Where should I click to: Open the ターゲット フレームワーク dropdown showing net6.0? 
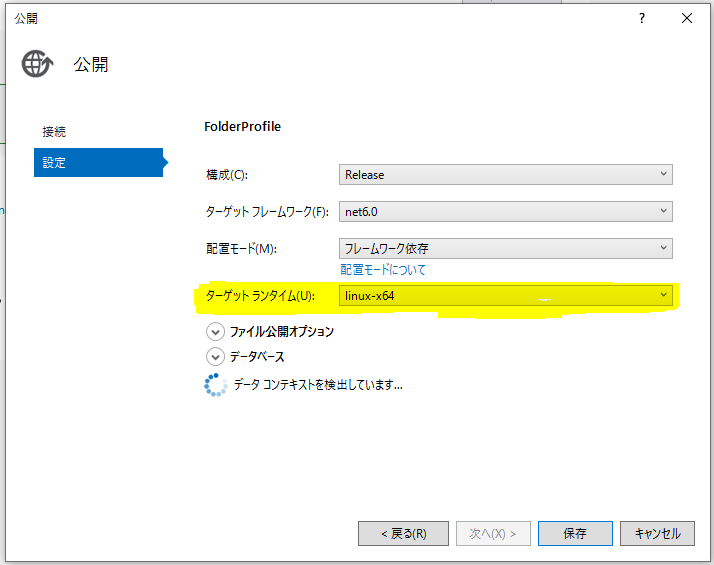505,211
